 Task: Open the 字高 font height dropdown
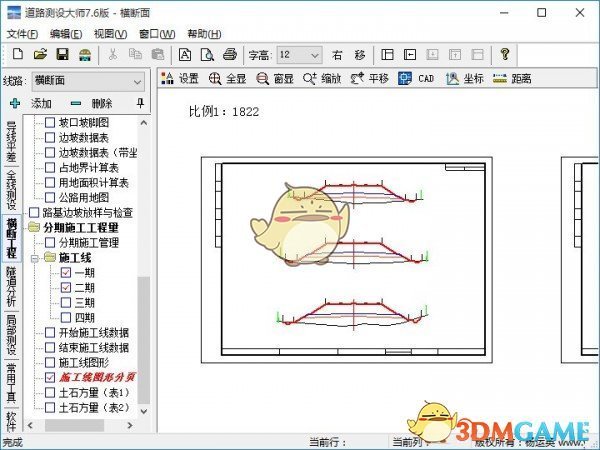(x=299, y=55)
